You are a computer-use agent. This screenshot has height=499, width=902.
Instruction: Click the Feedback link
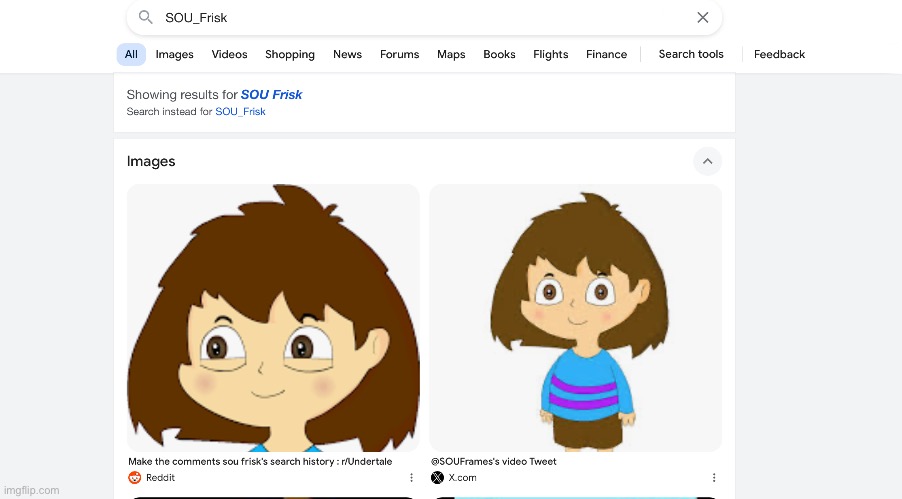pos(779,54)
